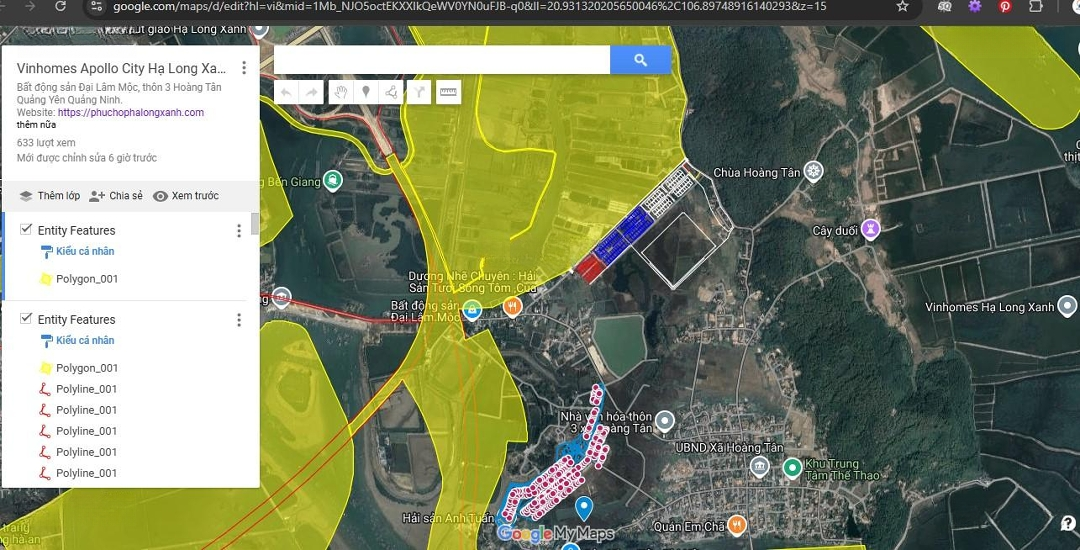Click the browser address bar URL
1080x550 pixels.
pyautogui.click(x=470, y=6)
